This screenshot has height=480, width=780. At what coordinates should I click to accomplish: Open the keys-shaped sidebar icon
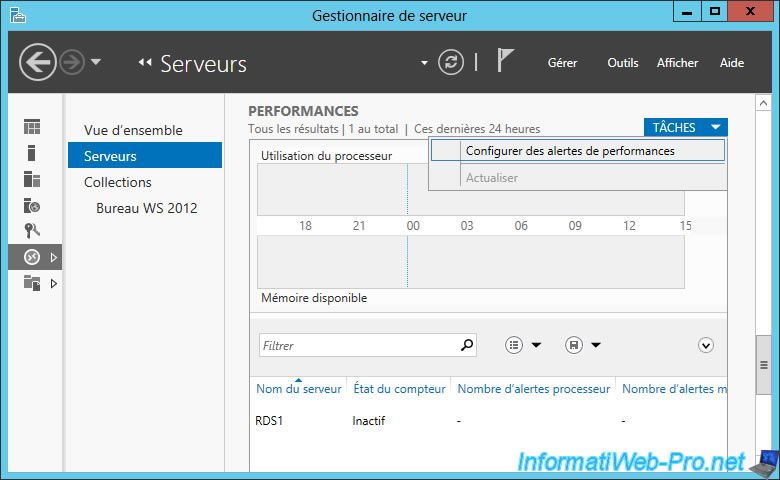(32, 231)
